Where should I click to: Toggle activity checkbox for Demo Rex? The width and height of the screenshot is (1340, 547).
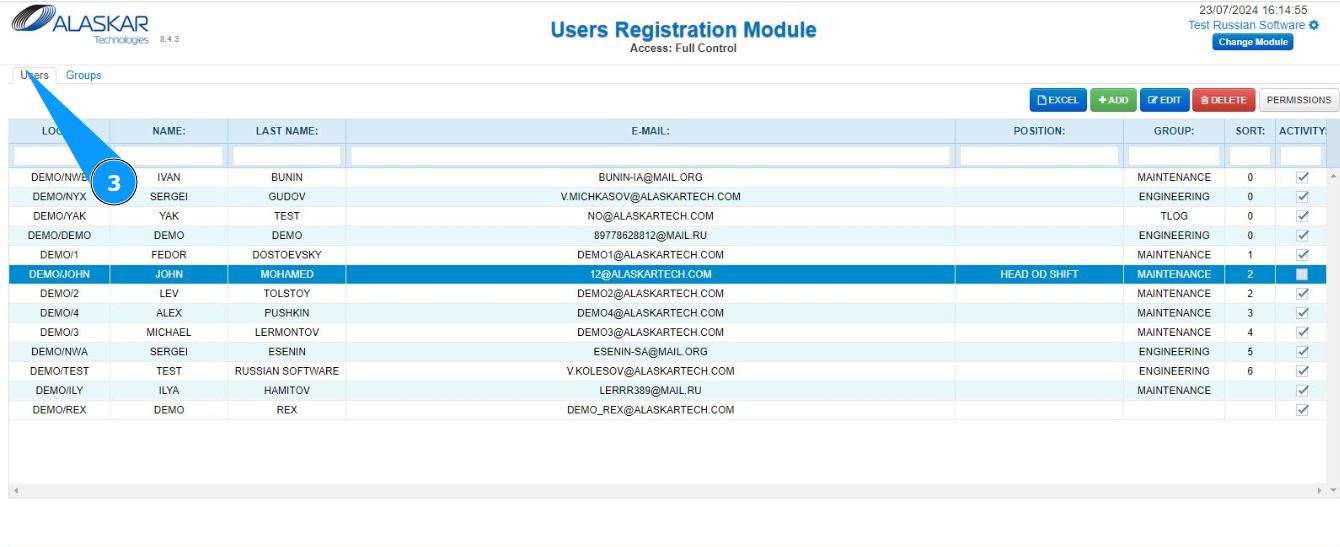(1302, 410)
